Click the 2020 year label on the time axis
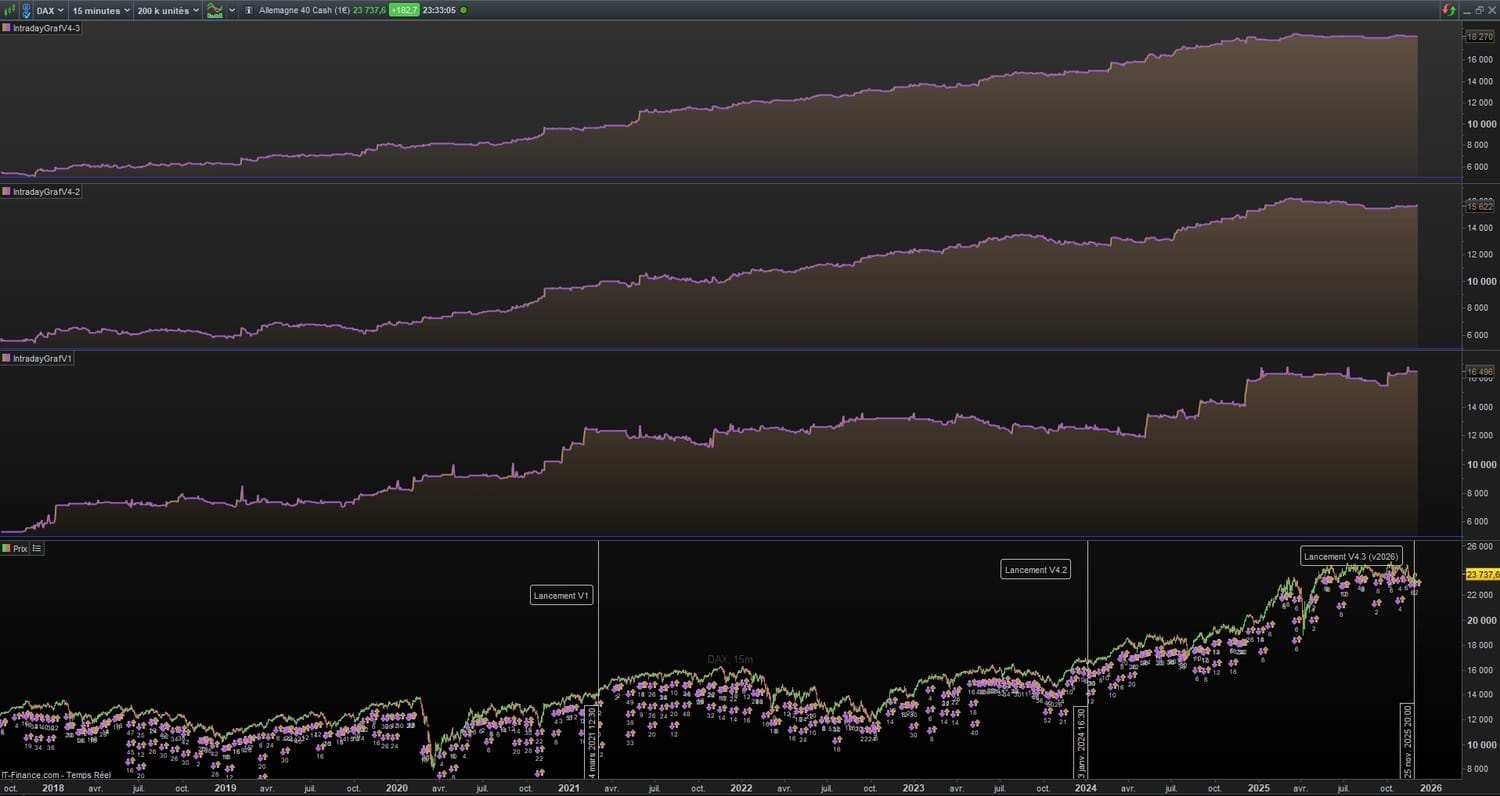This screenshot has width=1500, height=796. point(397,788)
